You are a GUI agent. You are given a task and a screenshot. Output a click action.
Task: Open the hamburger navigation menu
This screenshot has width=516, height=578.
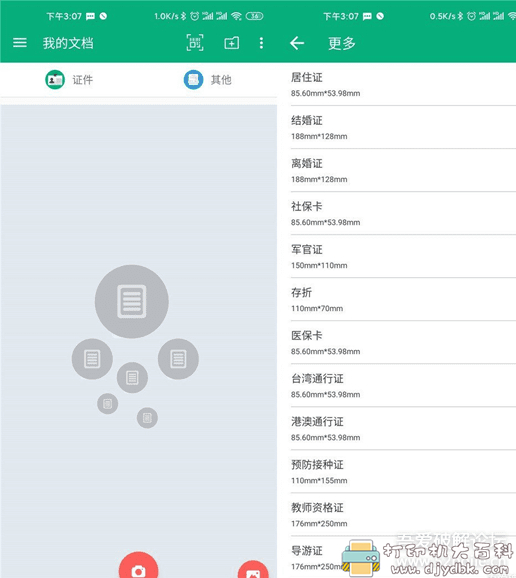coord(20,43)
